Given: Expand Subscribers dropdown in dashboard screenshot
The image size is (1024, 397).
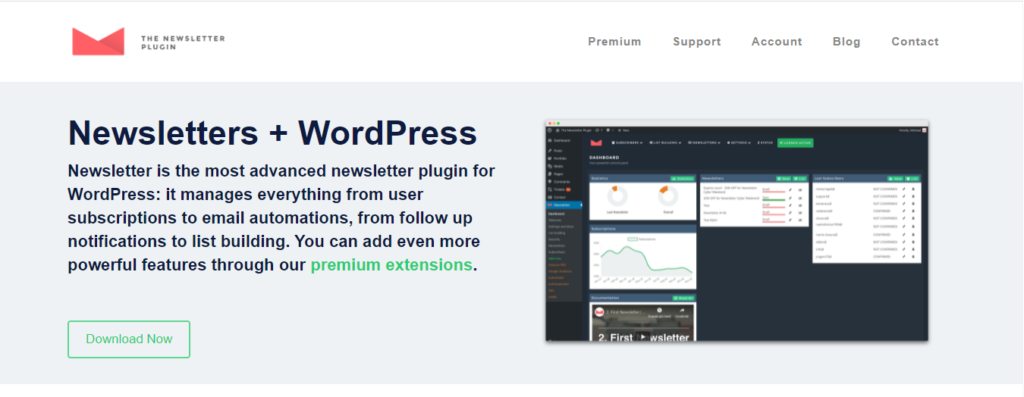Looking at the screenshot, I should [627, 142].
